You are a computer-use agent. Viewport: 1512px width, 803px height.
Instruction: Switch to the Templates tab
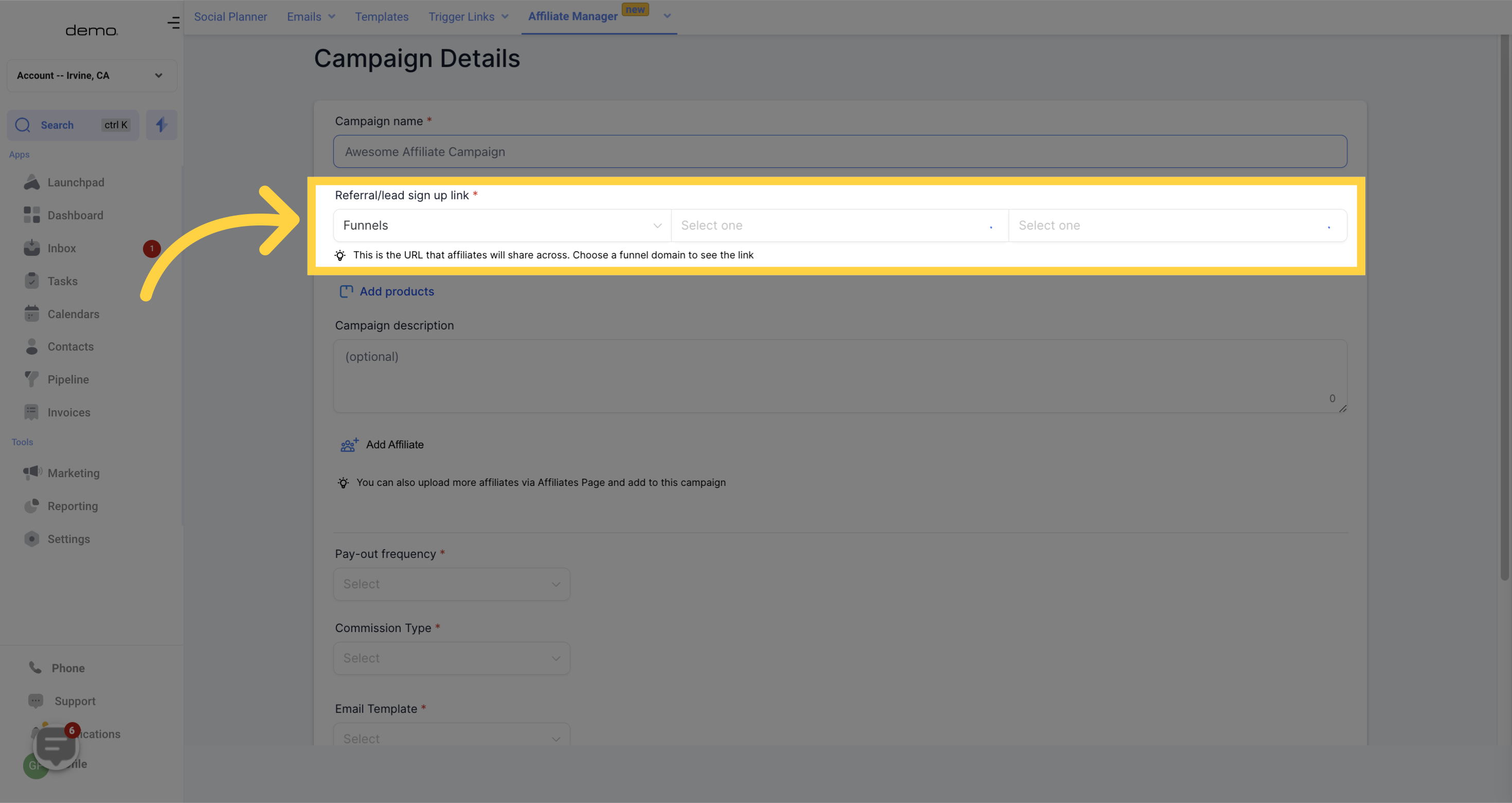pyautogui.click(x=382, y=16)
